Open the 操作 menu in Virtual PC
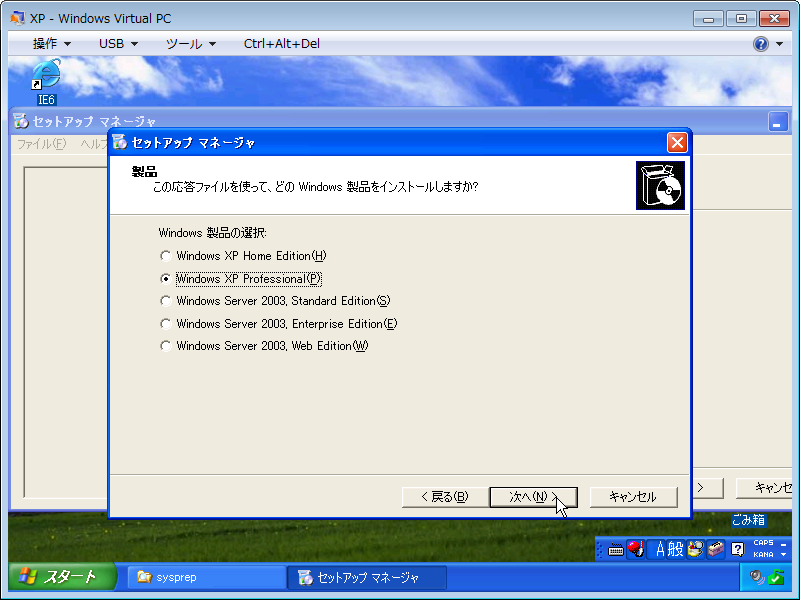The width and height of the screenshot is (800, 600). click(51, 44)
